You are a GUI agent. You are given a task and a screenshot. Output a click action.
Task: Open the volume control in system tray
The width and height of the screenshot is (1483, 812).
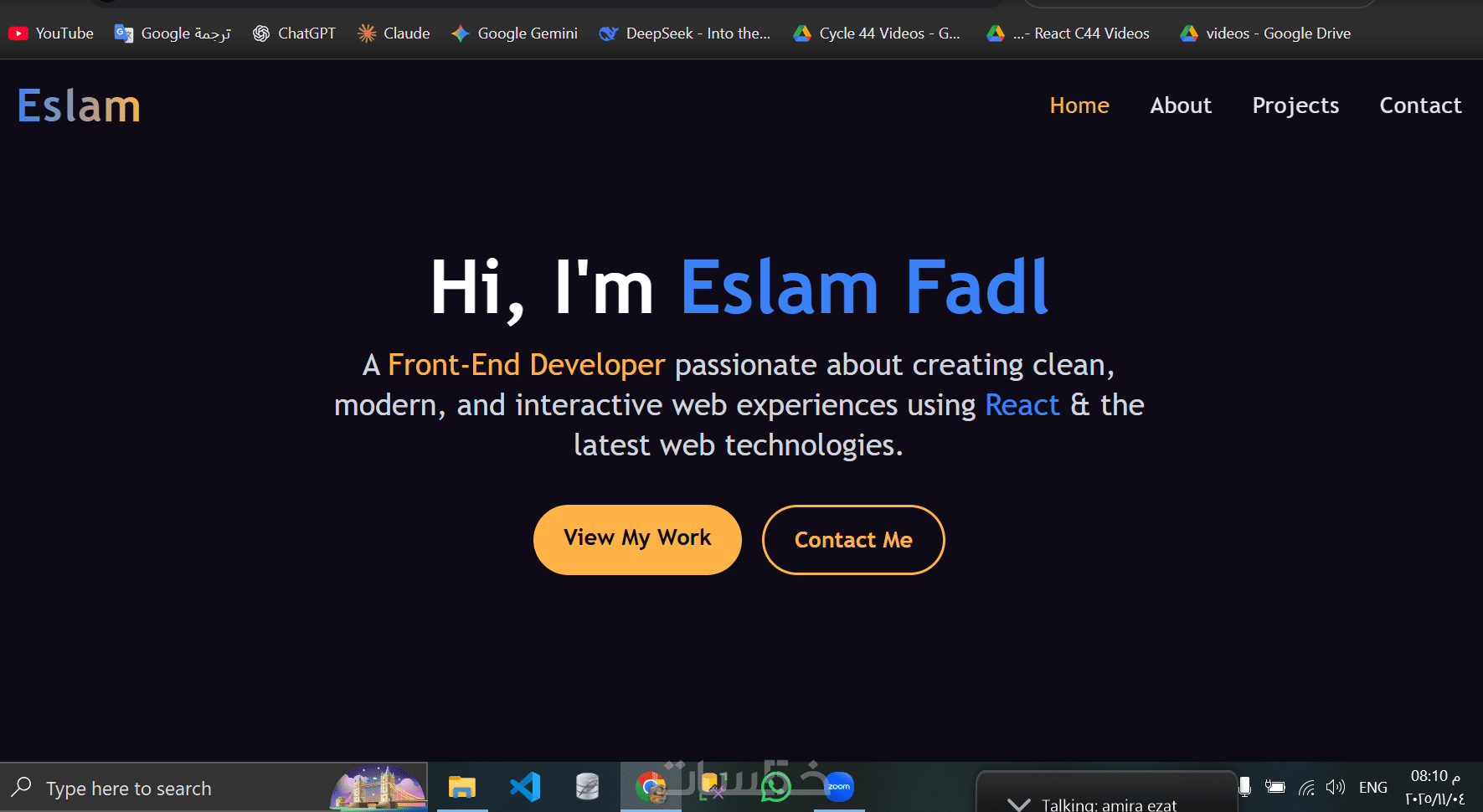coord(1336,787)
